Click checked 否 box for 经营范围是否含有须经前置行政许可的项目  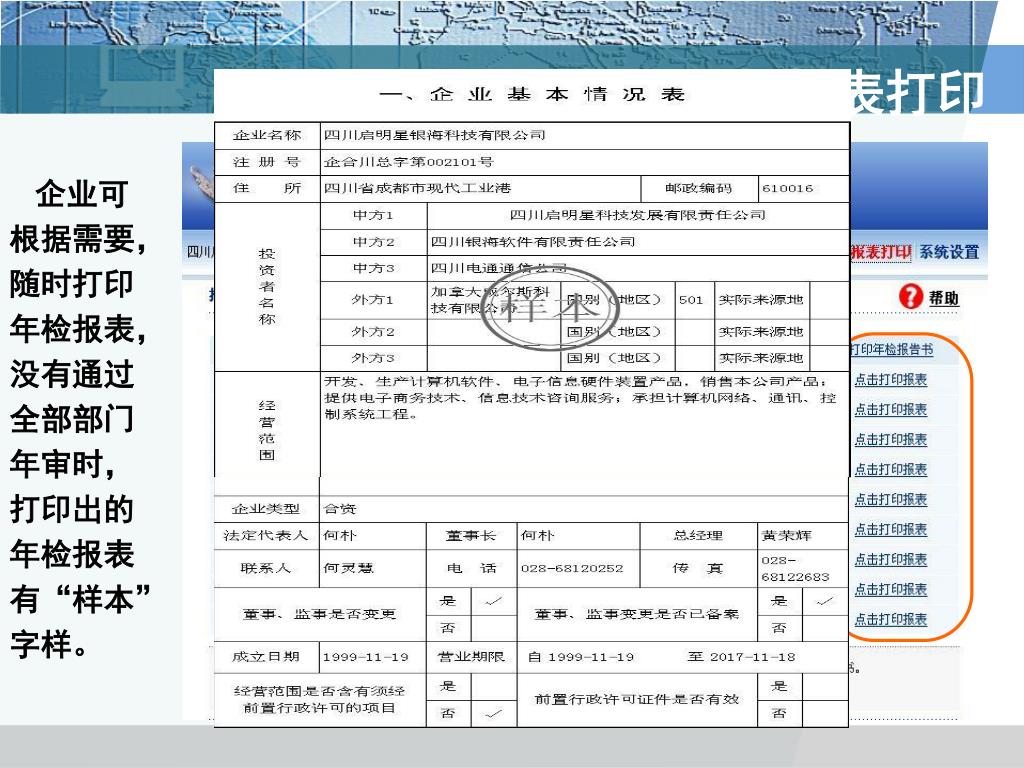494,713
